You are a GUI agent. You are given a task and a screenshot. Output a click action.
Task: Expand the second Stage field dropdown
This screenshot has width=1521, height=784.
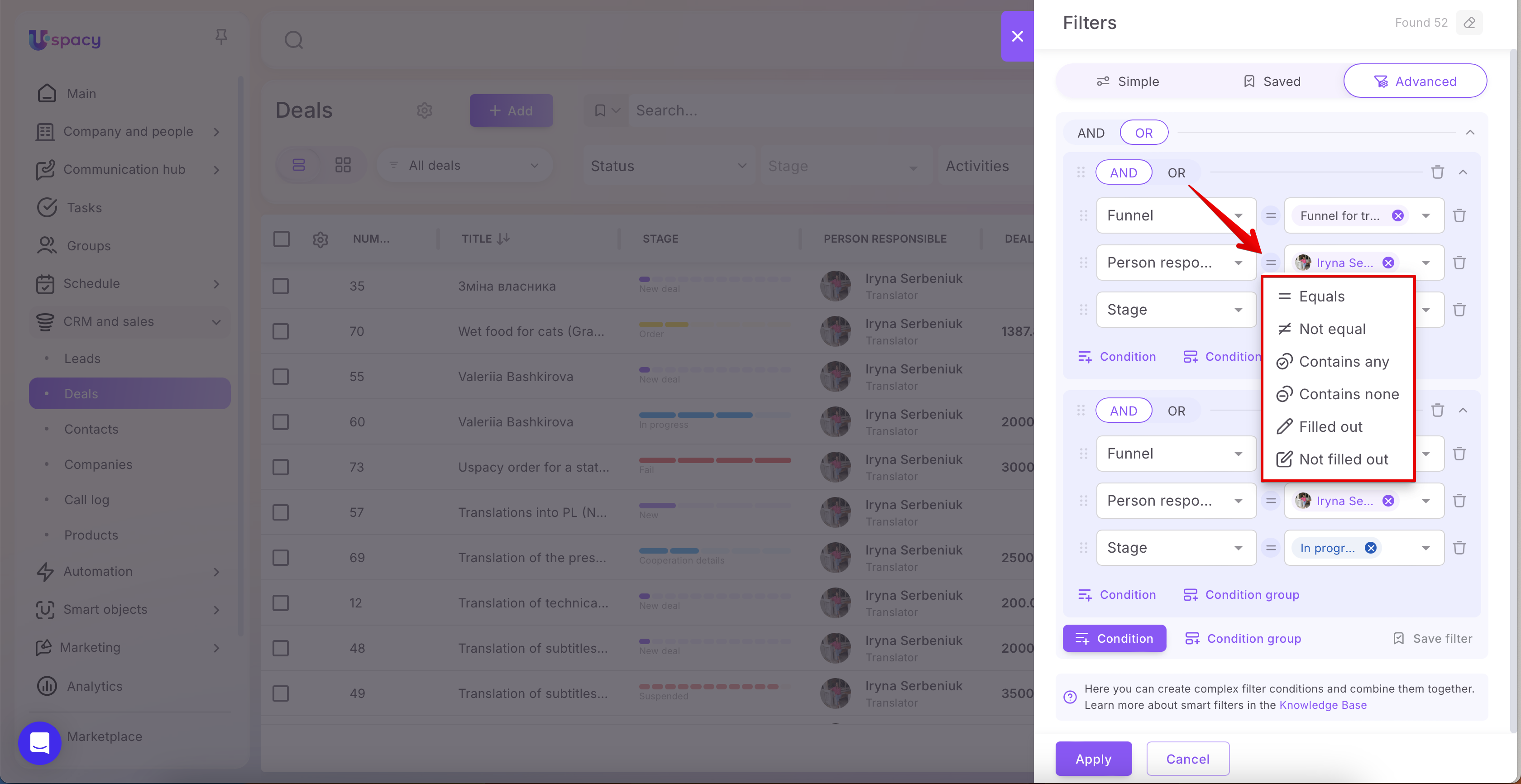[x=1175, y=548]
